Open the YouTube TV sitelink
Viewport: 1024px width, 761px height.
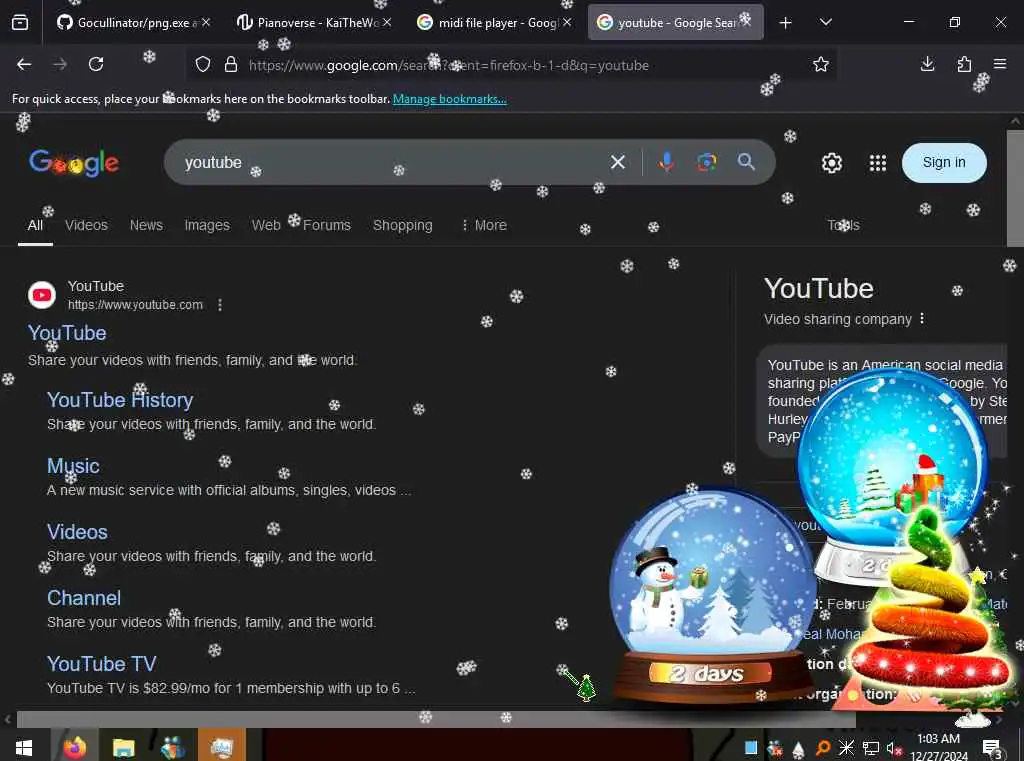[102, 664]
